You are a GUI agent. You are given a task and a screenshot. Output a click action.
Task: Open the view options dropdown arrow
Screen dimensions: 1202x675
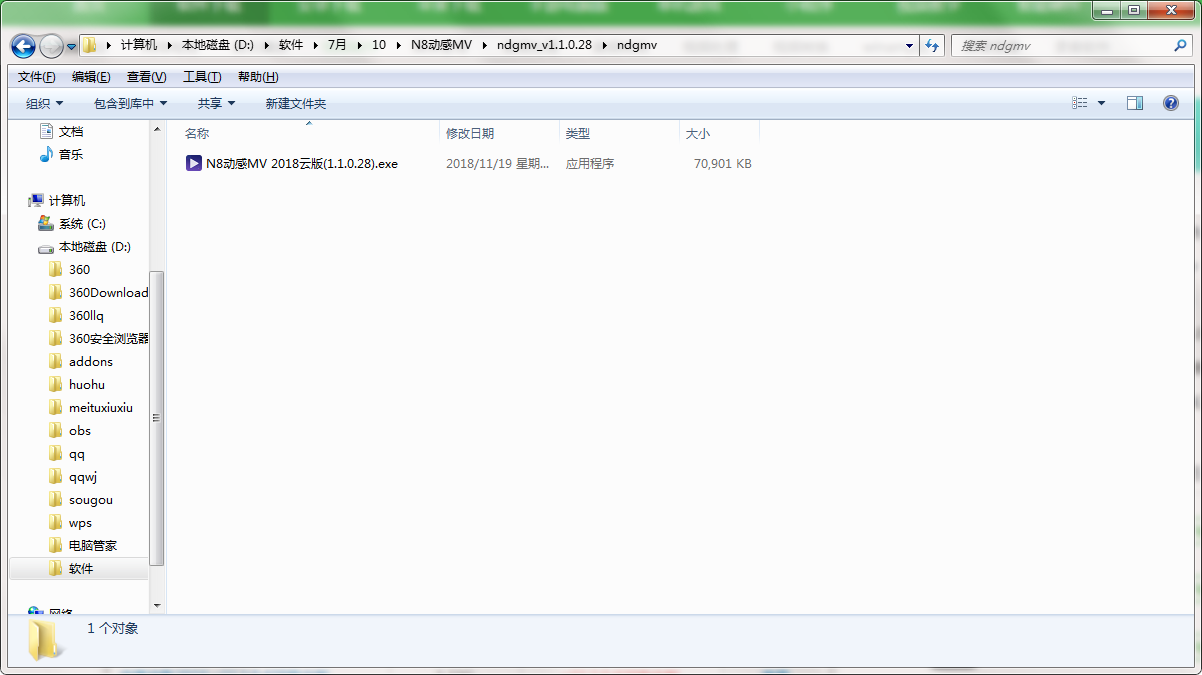pos(1102,103)
